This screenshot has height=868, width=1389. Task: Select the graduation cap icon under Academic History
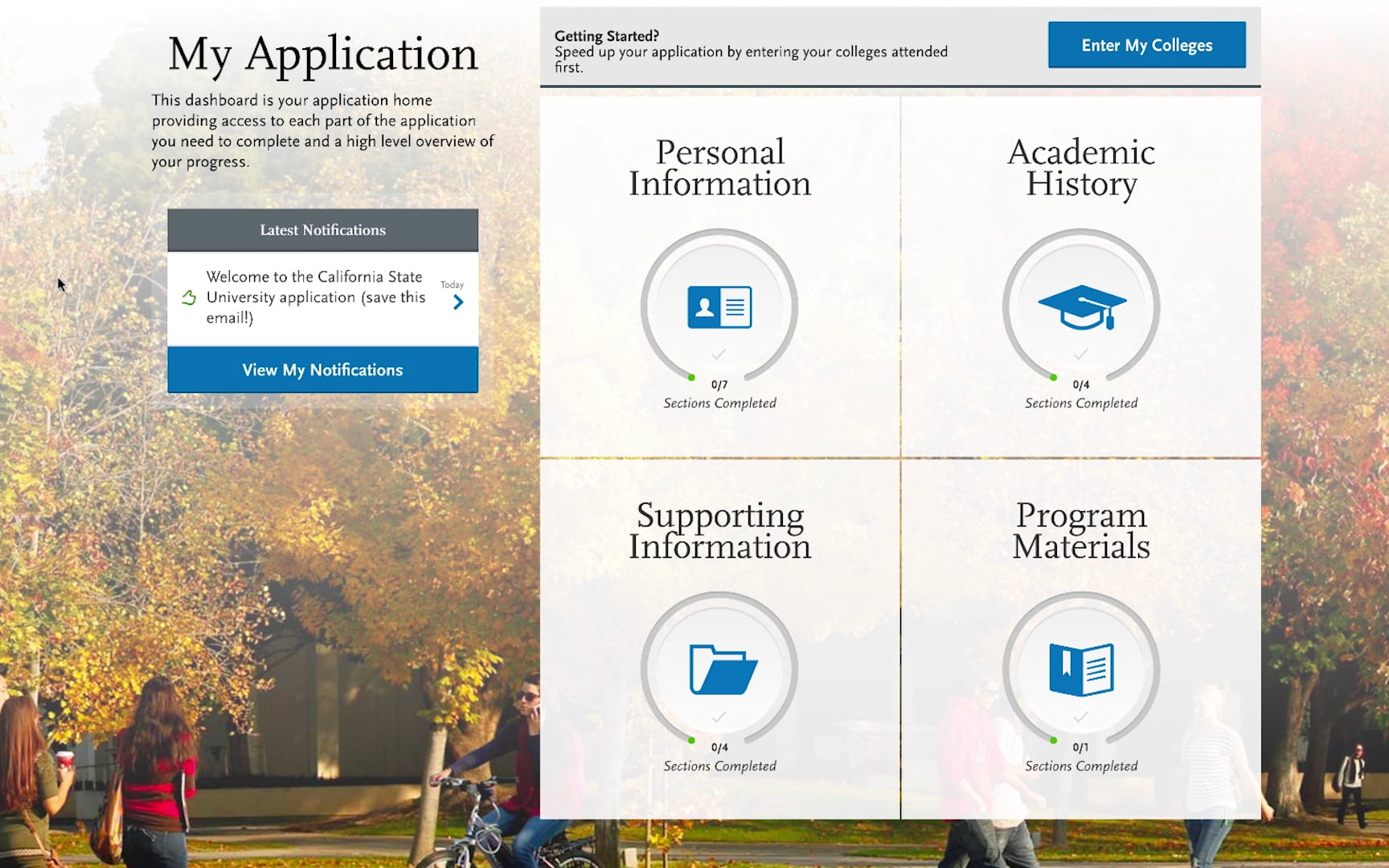point(1081,308)
